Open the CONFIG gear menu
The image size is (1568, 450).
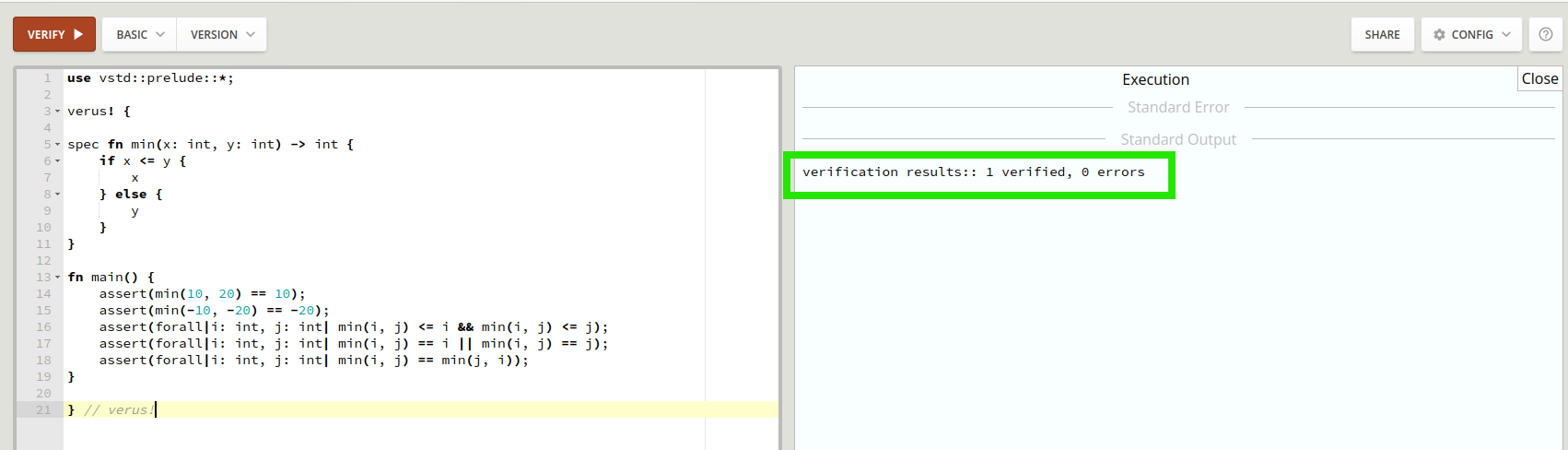pos(1471,34)
